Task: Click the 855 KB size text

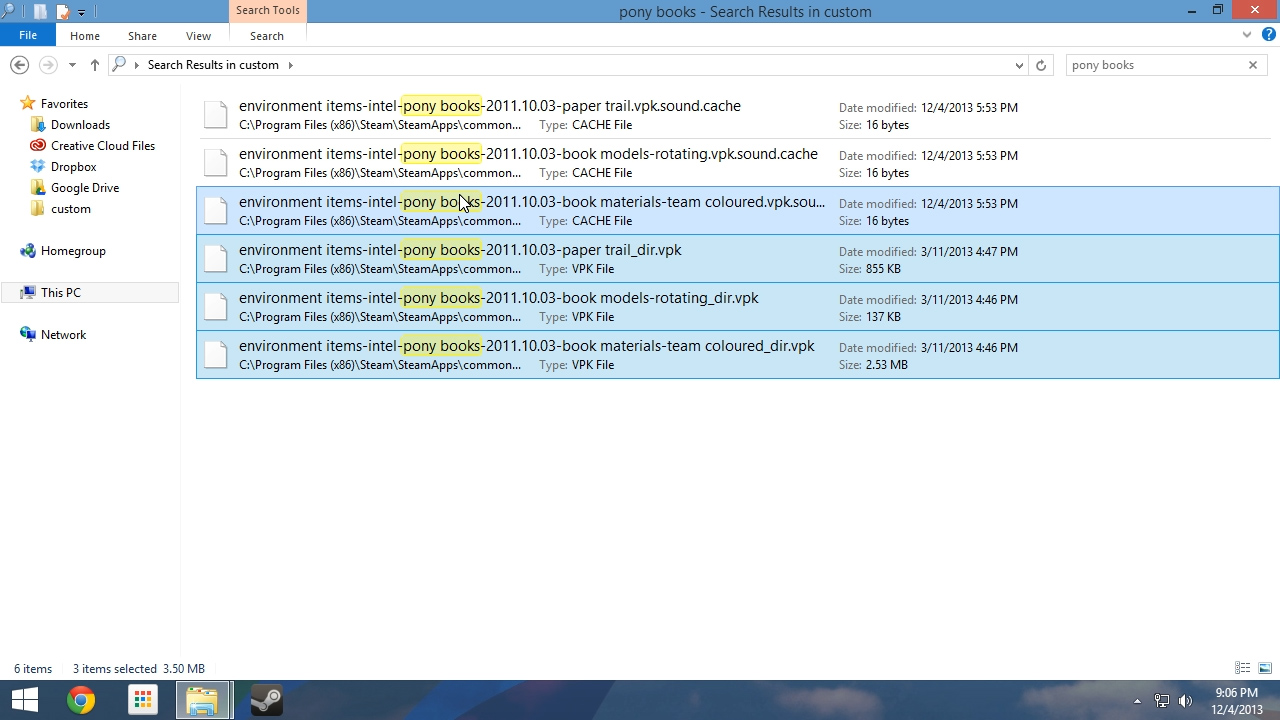Action: point(883,269)
